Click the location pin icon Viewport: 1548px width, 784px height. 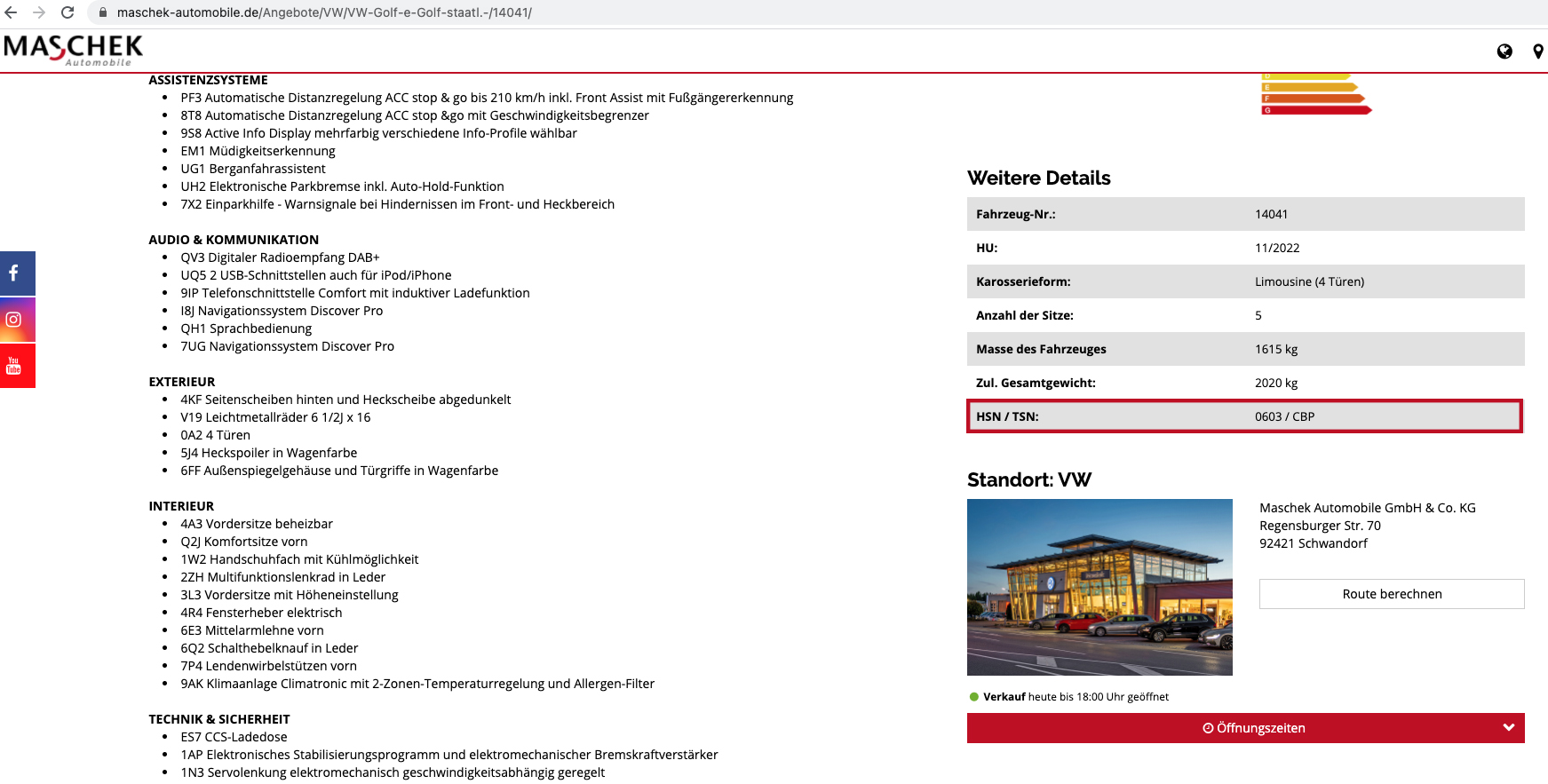coord(1538,51)
